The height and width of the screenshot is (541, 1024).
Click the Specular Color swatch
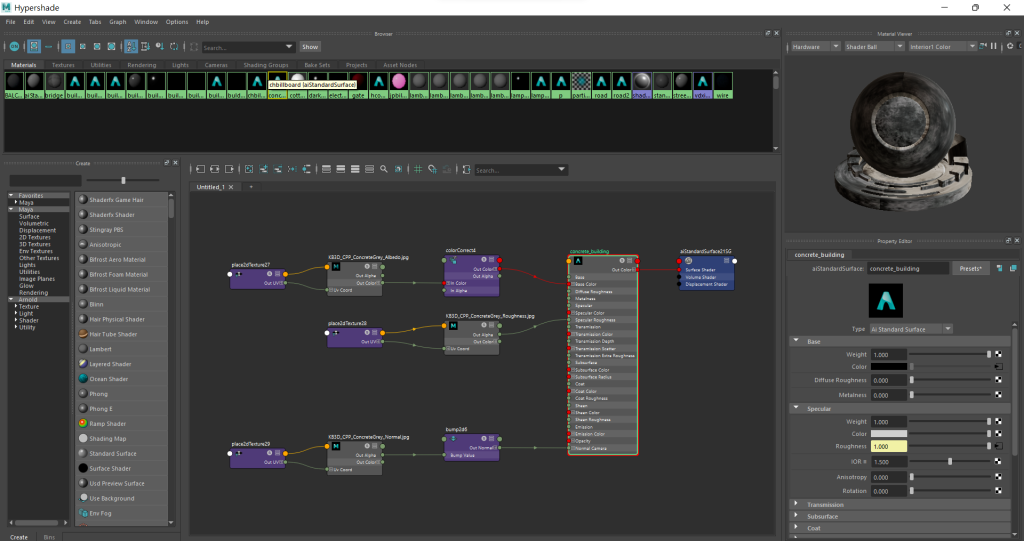coord(889,434)
